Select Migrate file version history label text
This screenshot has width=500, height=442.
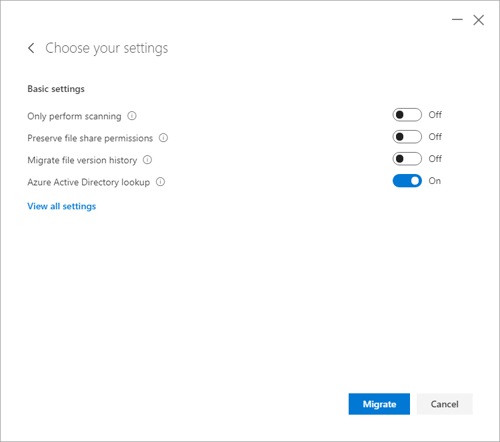(82, 160)
